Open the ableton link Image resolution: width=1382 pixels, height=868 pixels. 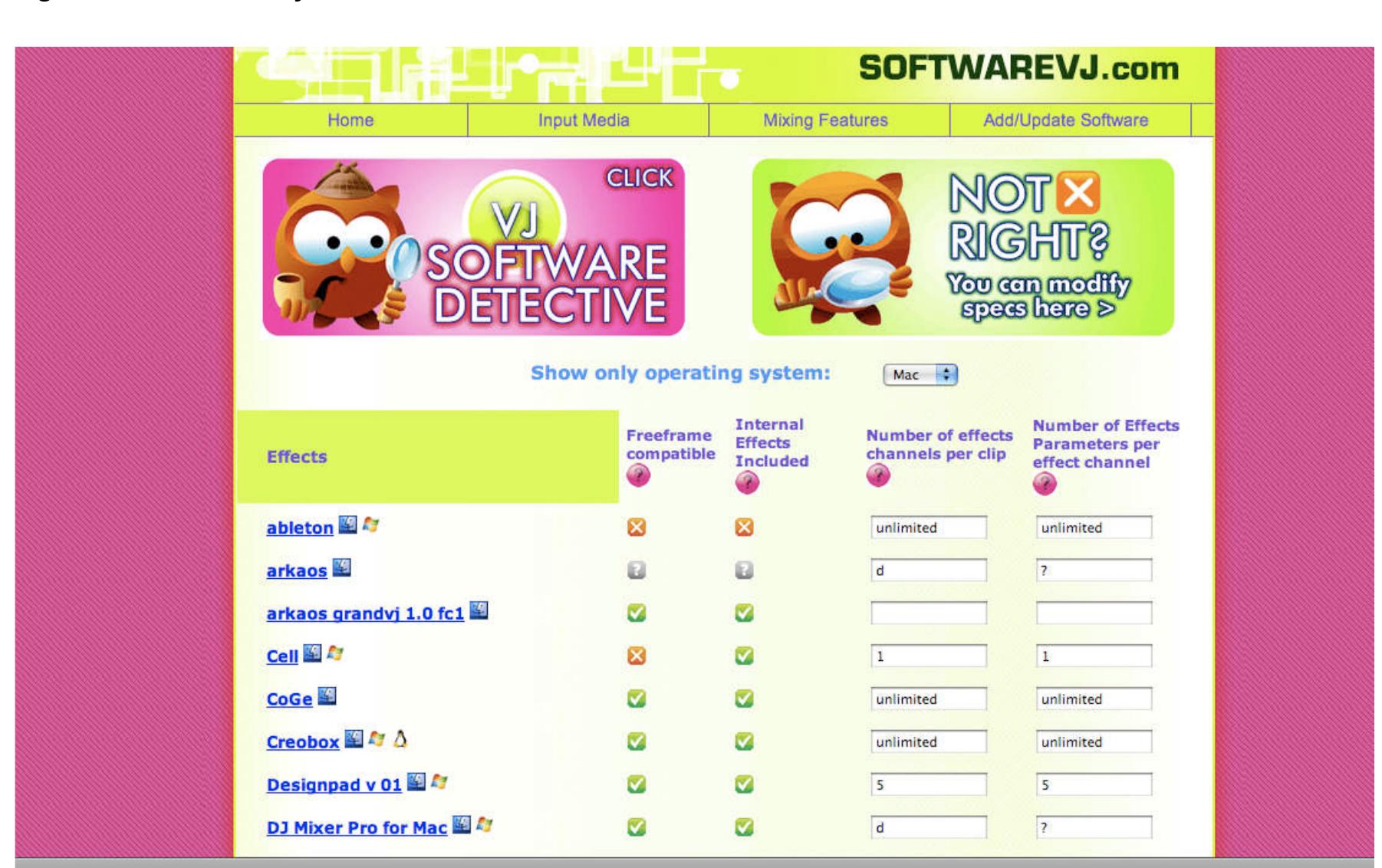click(300, 528)
